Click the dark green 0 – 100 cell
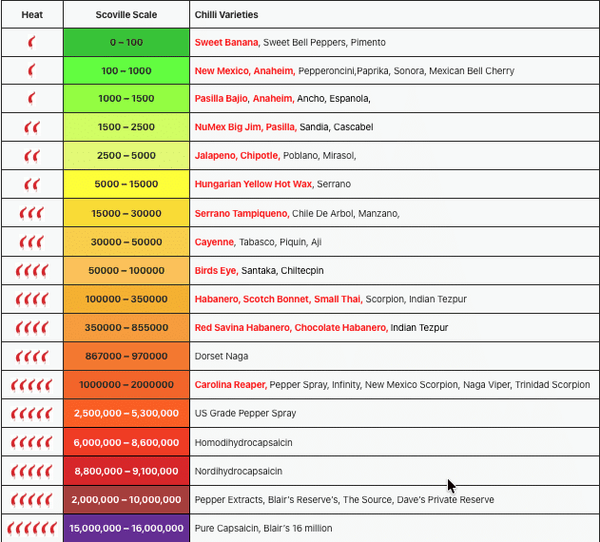 (126, 42)
